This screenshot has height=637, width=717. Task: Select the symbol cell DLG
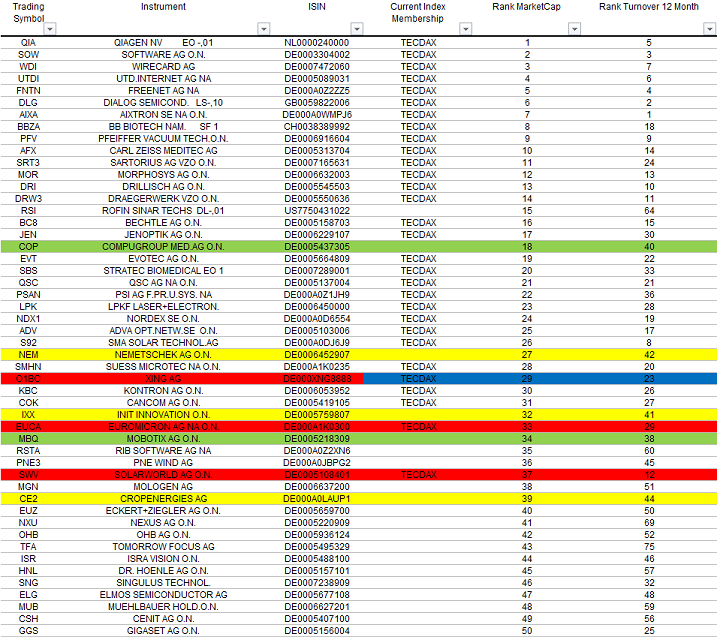28,103
